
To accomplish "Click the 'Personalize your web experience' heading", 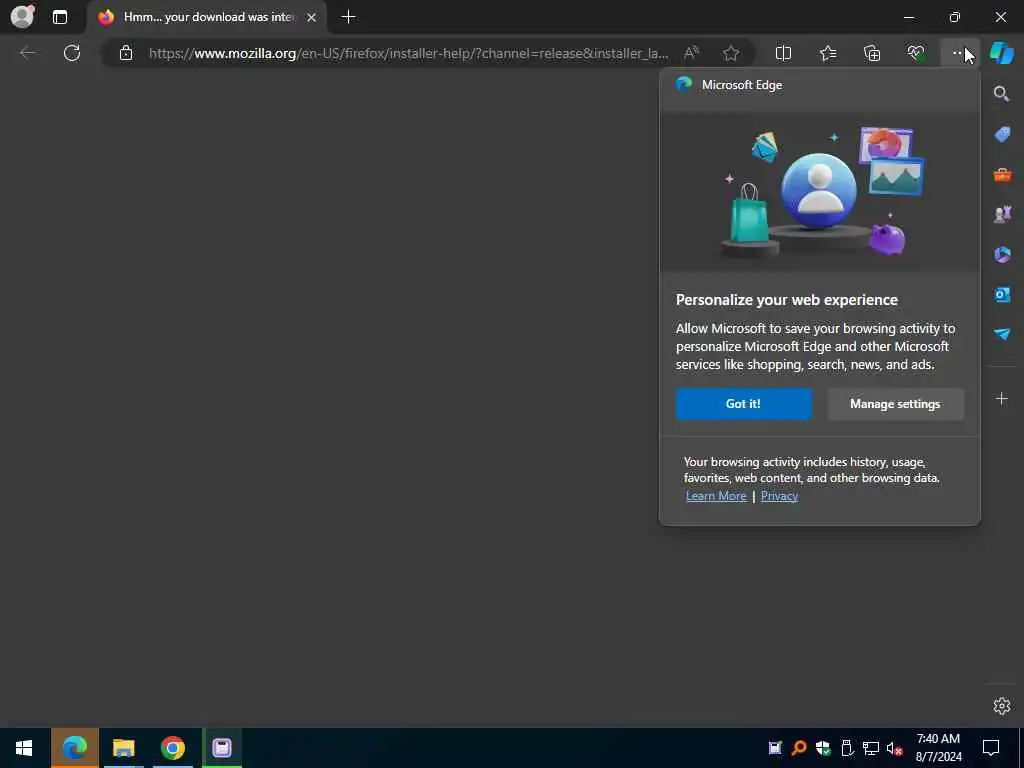I will click(x=787, y=300).
